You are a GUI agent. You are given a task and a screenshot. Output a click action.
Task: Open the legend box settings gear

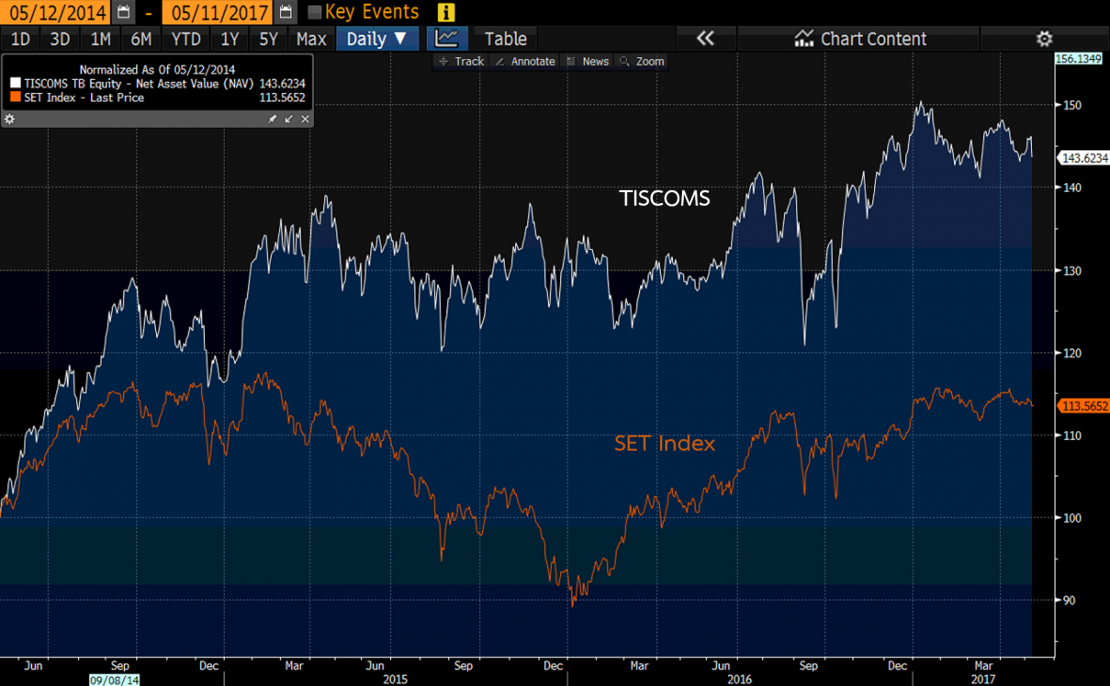pyautogui.click(x=10, y=119)
